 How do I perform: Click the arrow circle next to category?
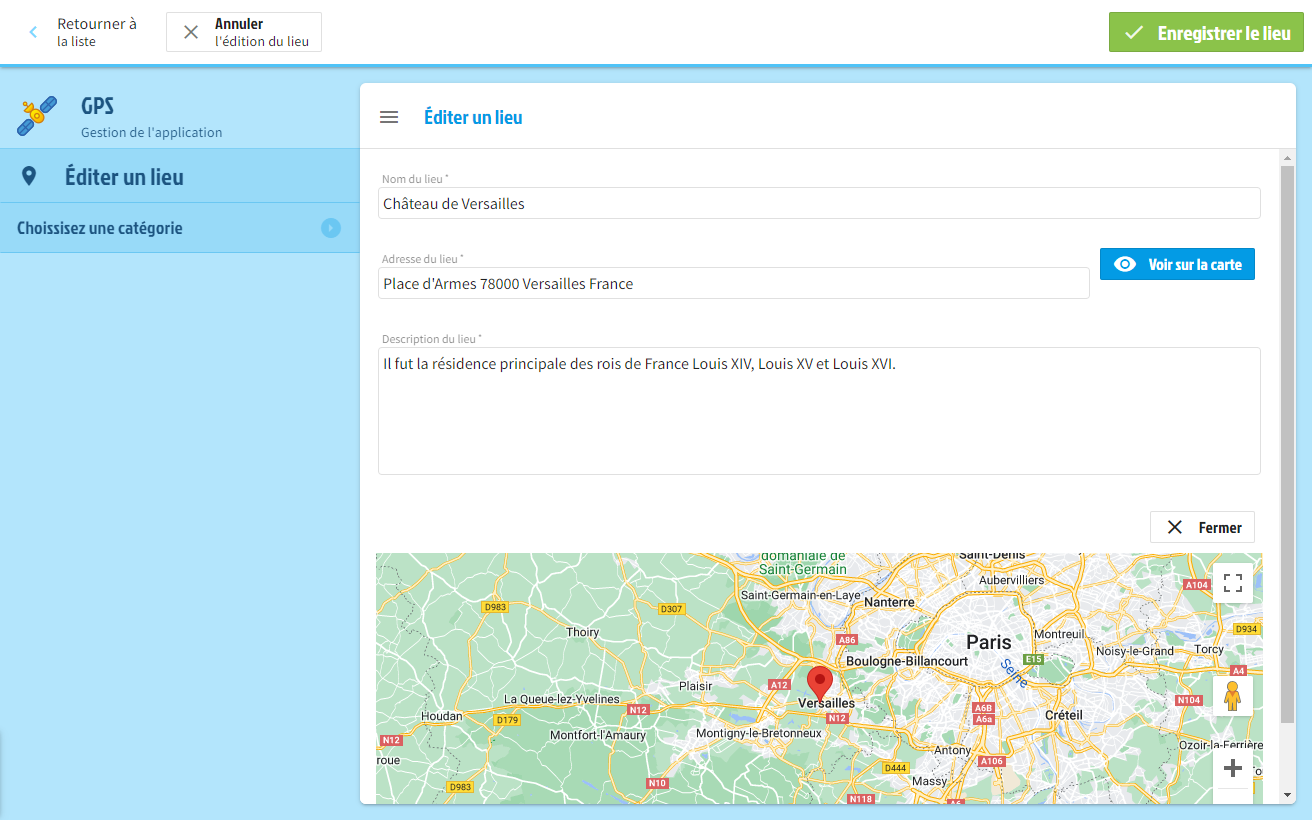(x=331, y=228)
